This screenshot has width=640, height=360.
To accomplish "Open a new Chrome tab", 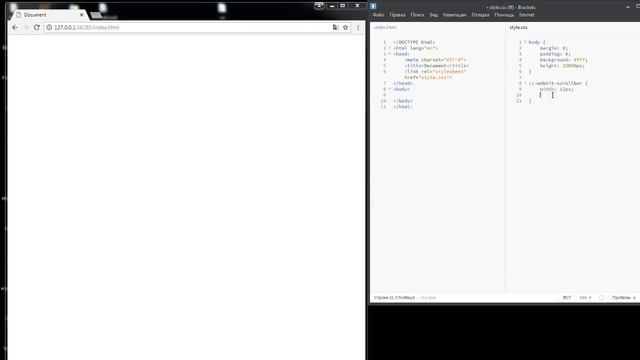I will click(96, 15).
